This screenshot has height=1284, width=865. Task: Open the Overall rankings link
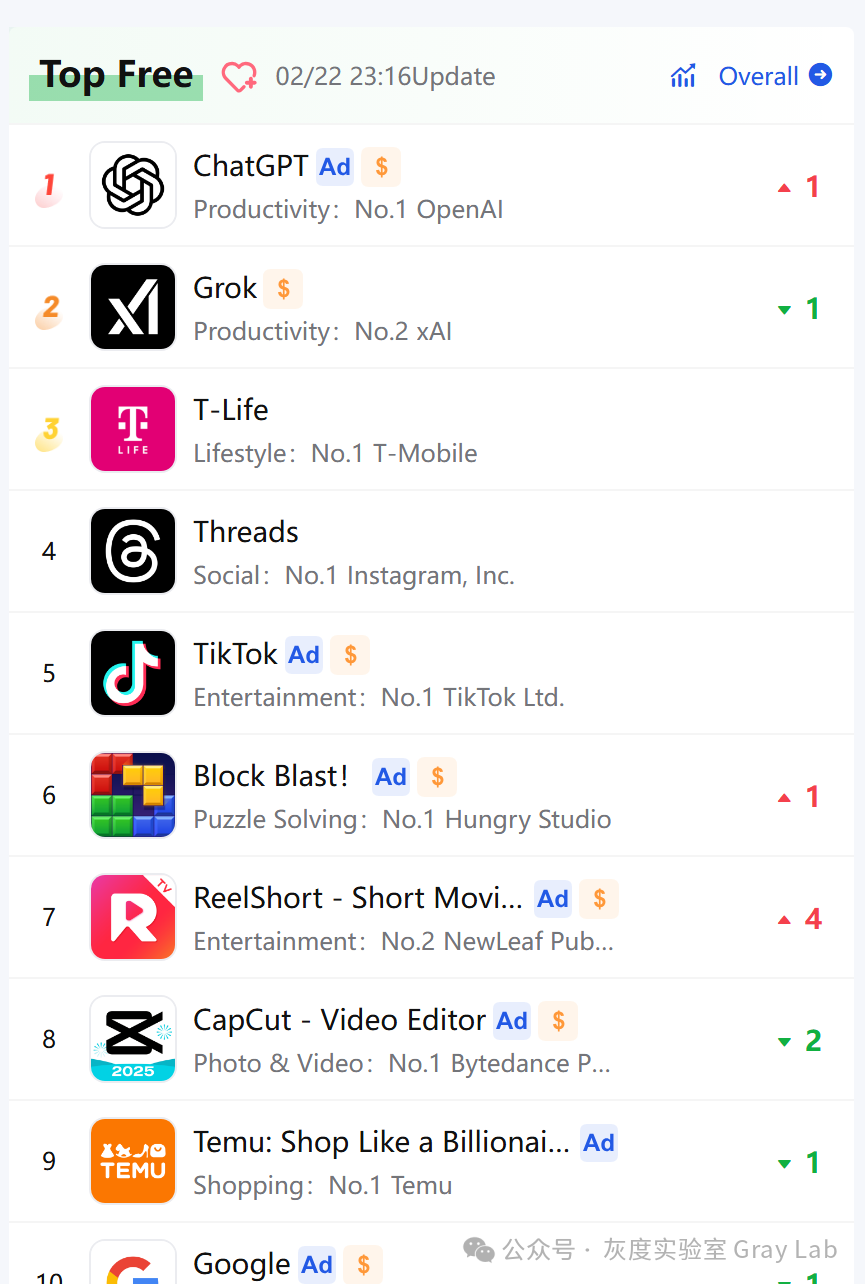pos(758,76)
